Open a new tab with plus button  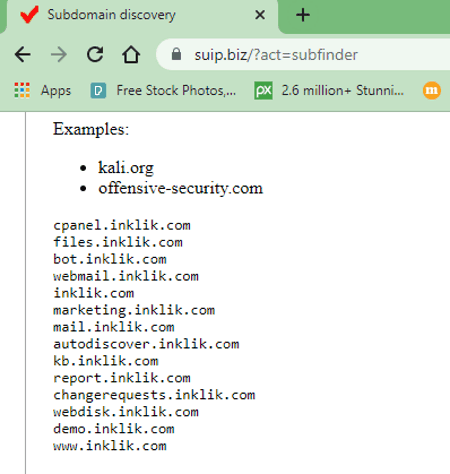point(303,15)
